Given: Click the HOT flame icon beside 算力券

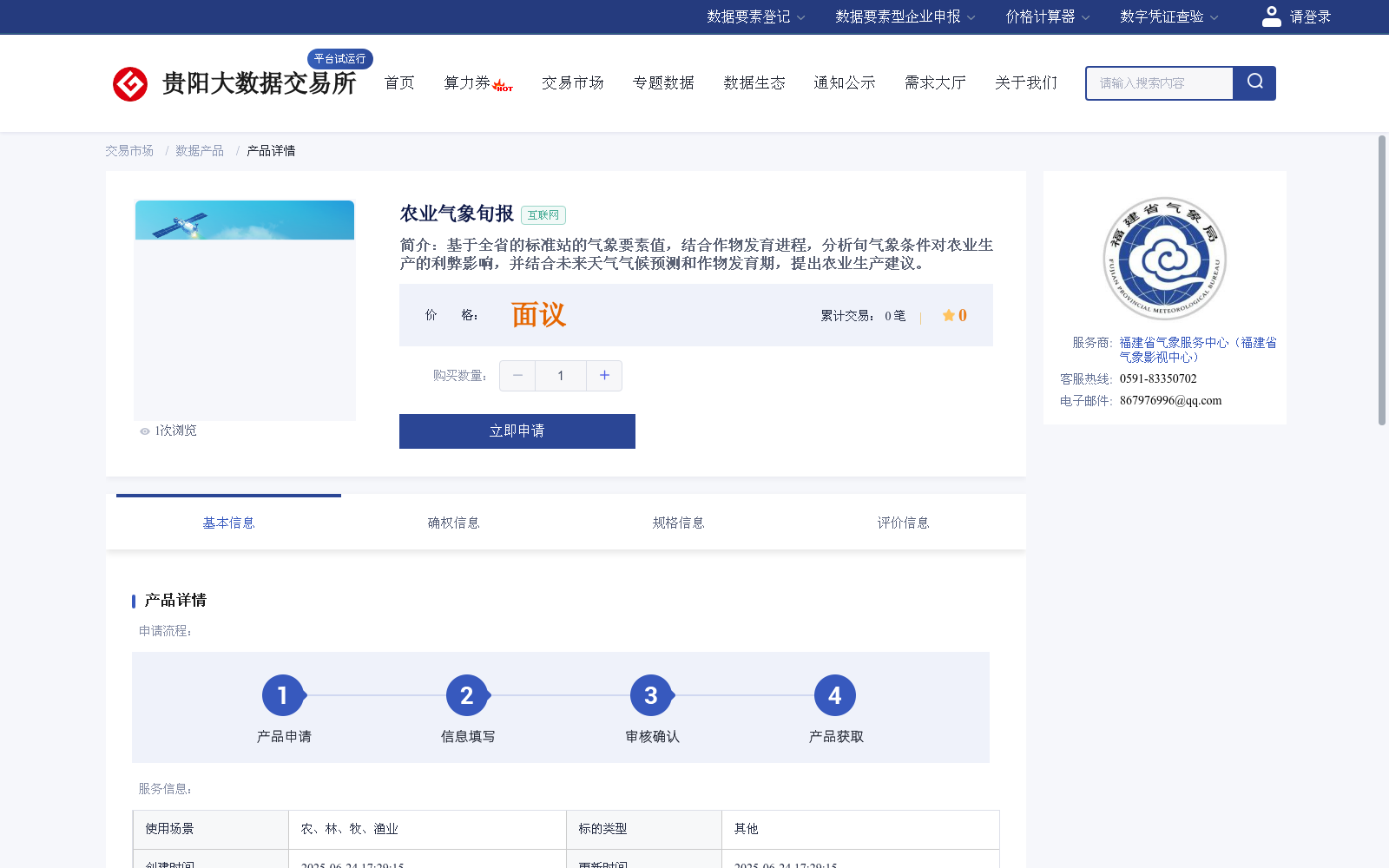Looking at the screenshot, I should 503,85.
